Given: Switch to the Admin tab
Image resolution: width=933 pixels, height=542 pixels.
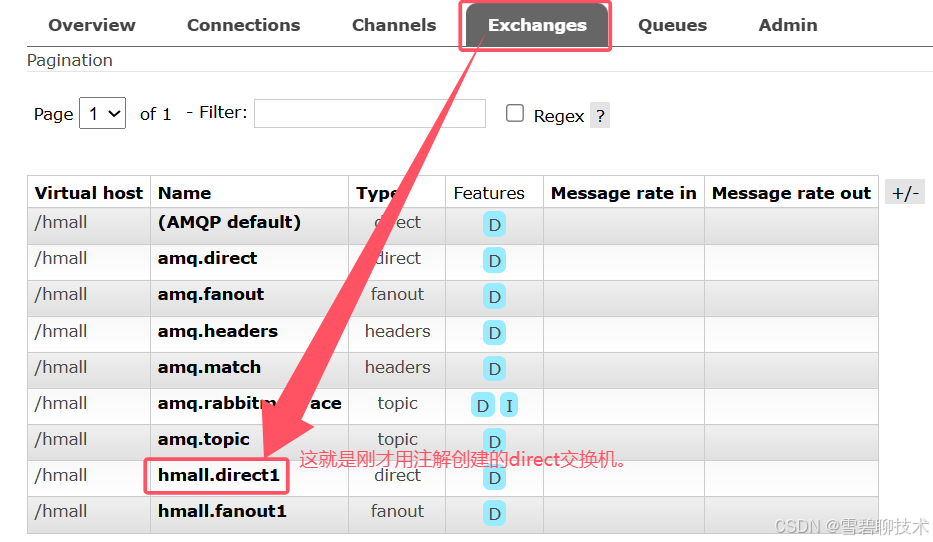Looking at the screenshot, I should pyautogui.click(x=788, y=25).
